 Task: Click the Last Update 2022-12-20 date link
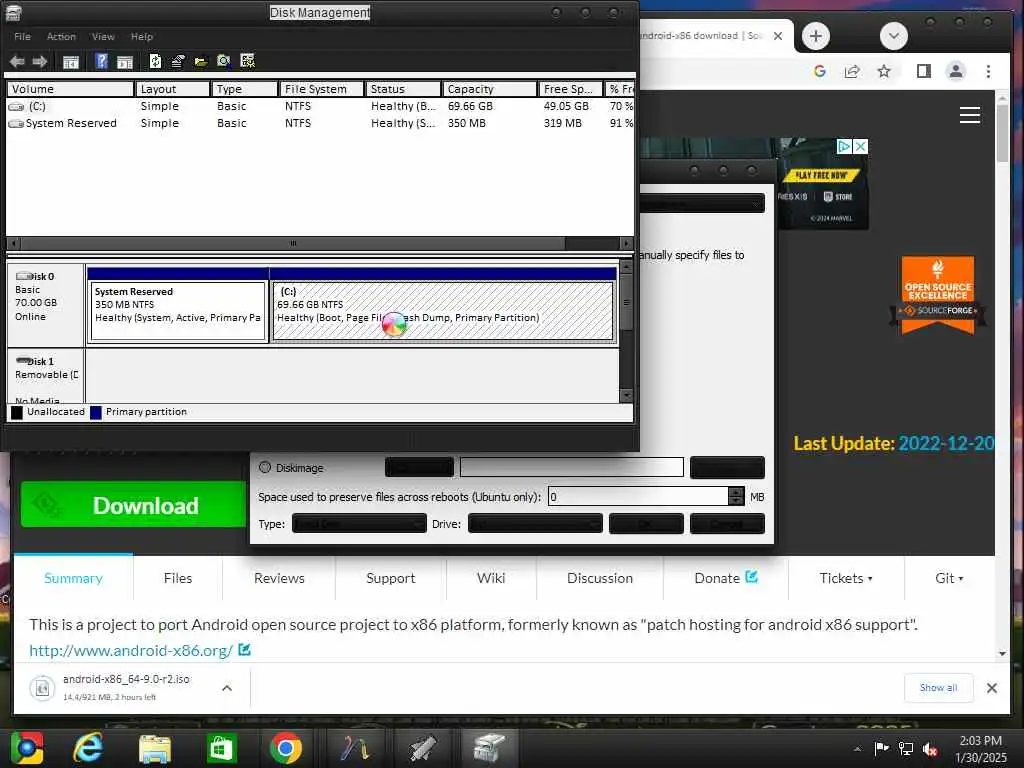(946, 443)
